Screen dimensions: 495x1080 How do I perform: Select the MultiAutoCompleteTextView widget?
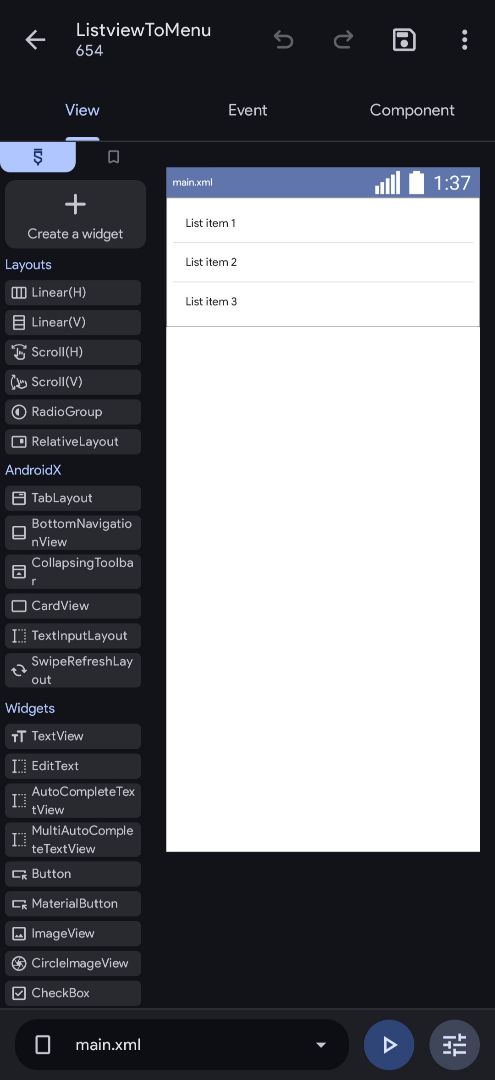pyautogui.click(x=73, y=840)
